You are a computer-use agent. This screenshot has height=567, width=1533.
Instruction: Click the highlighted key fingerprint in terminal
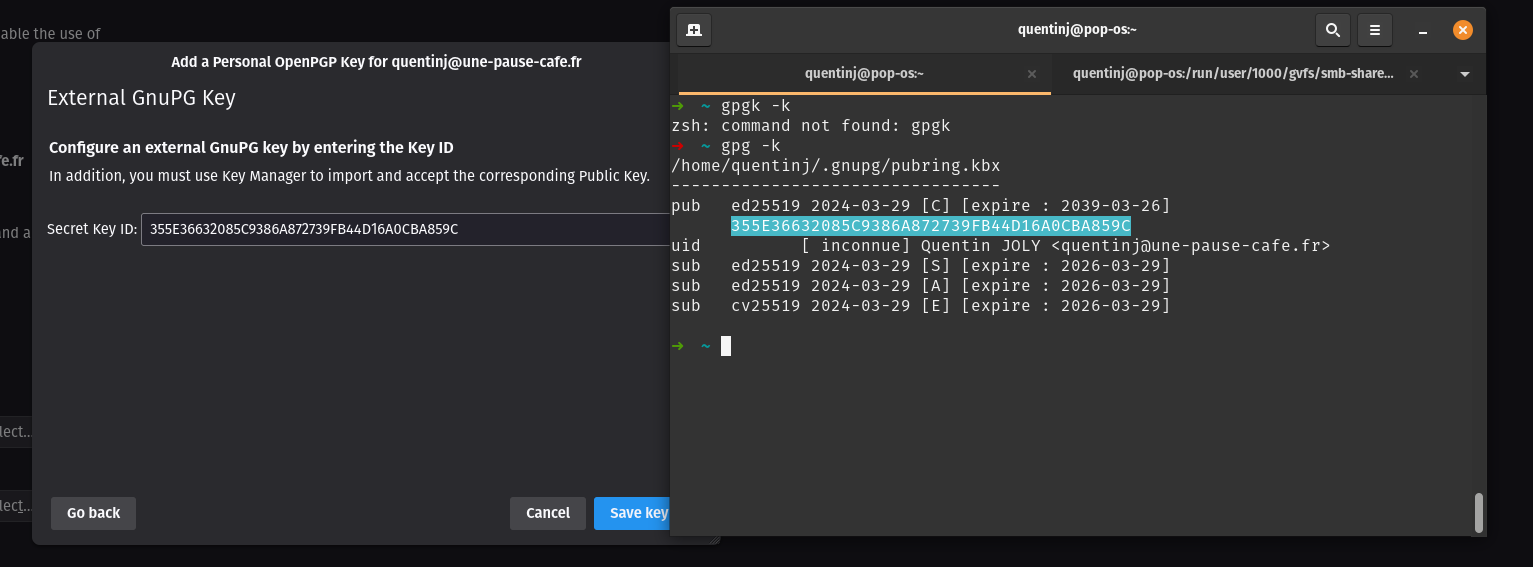[x=930, y=226]
